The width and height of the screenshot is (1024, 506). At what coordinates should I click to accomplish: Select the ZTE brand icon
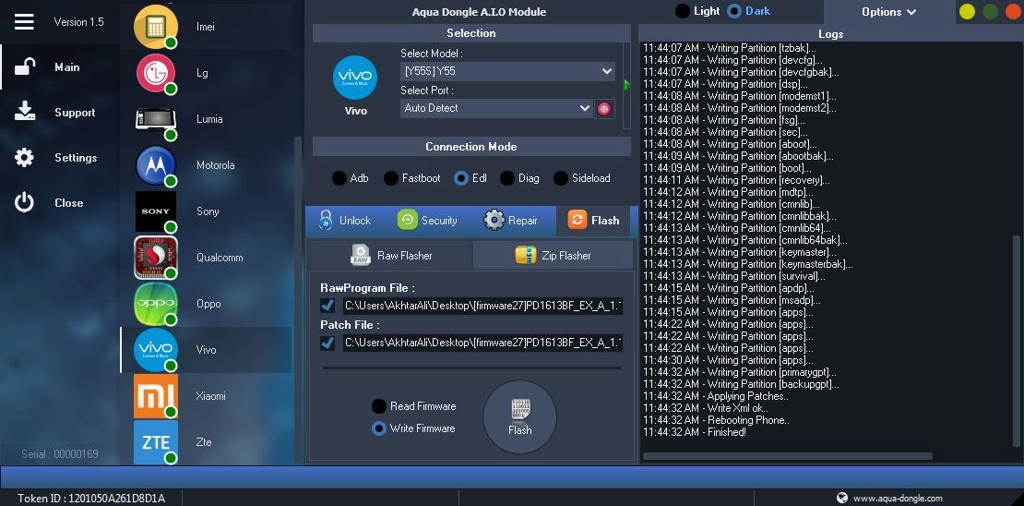[155, 442]
